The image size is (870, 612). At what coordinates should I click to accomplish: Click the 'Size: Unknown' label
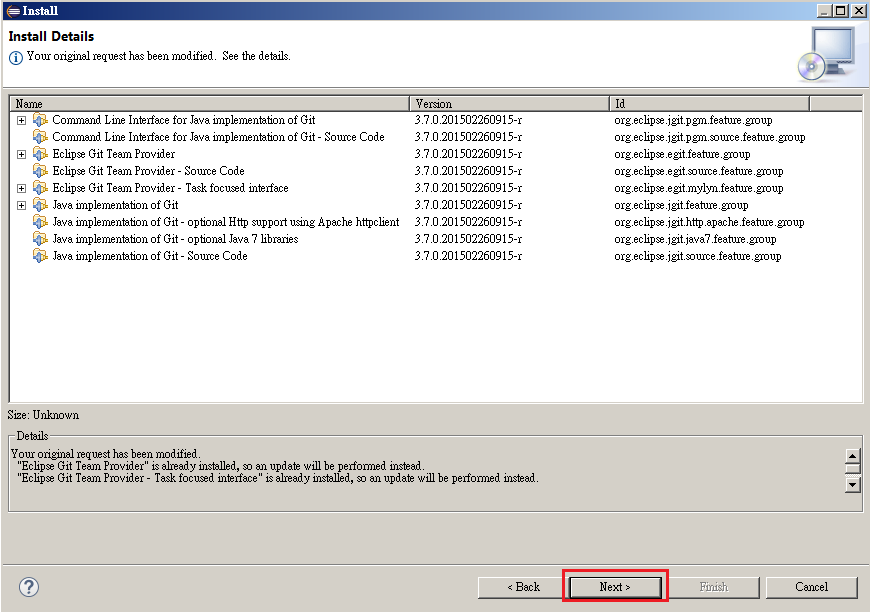pyautogui.click(x=43, y=415)
